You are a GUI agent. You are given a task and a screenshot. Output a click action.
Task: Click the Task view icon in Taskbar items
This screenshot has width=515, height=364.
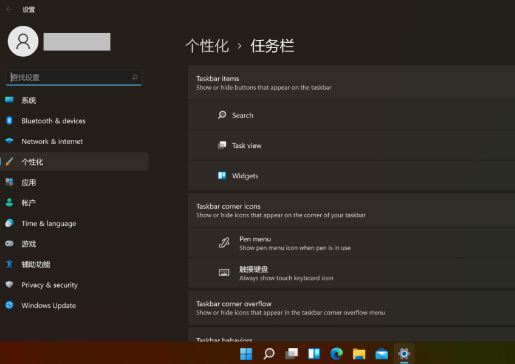[222, 145]
